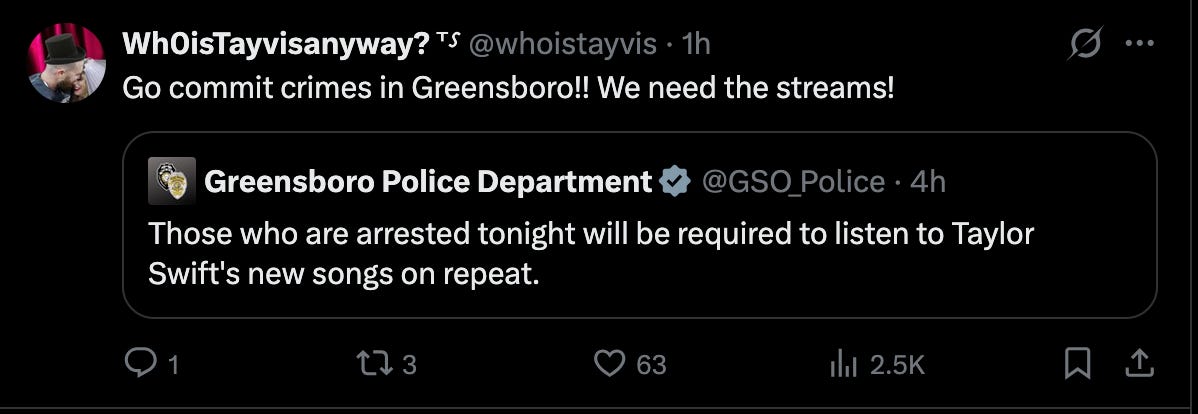Viewport: 1198px width, 414px height.
Task: Open the three-dot more options menu
Action: (x=1140, y=44)
